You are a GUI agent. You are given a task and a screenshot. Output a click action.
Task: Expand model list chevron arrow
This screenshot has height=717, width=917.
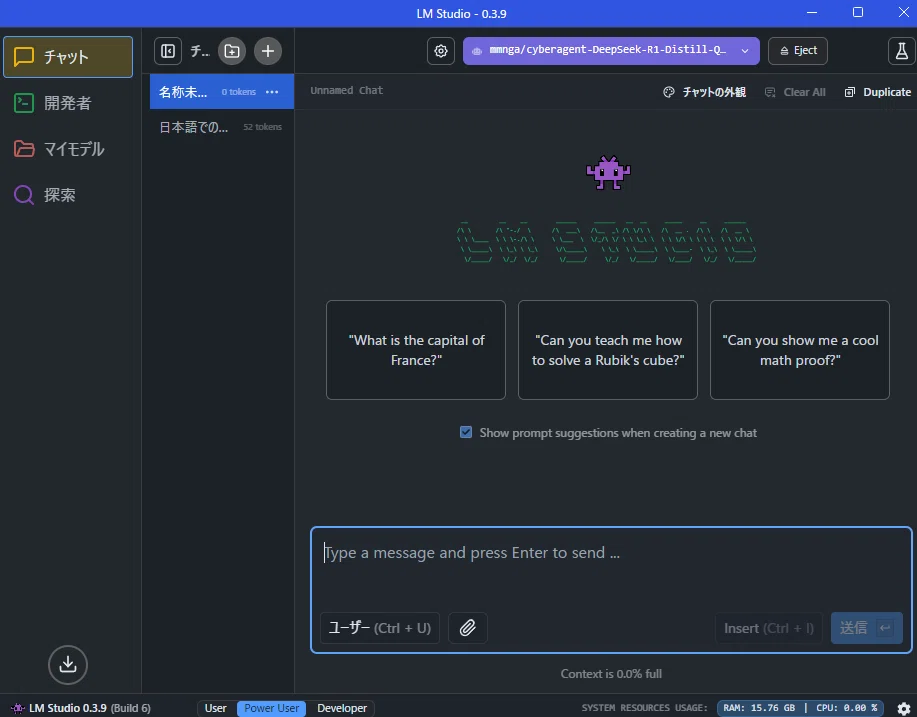(744, 51)
